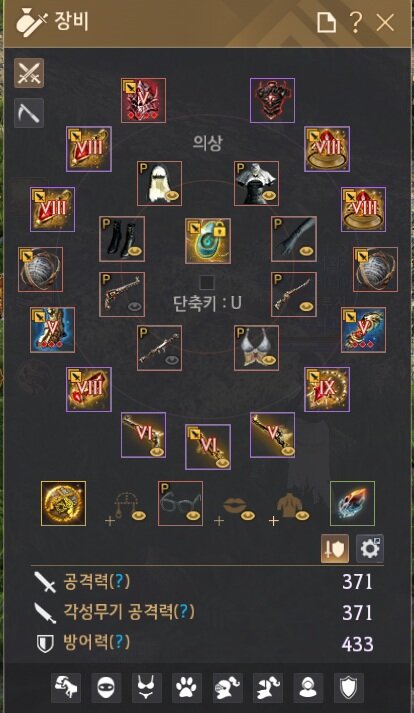This screenshot has height=713, width=414.
Task: Switch to the scythe life gear tab
Action: [x=29, y=113]
